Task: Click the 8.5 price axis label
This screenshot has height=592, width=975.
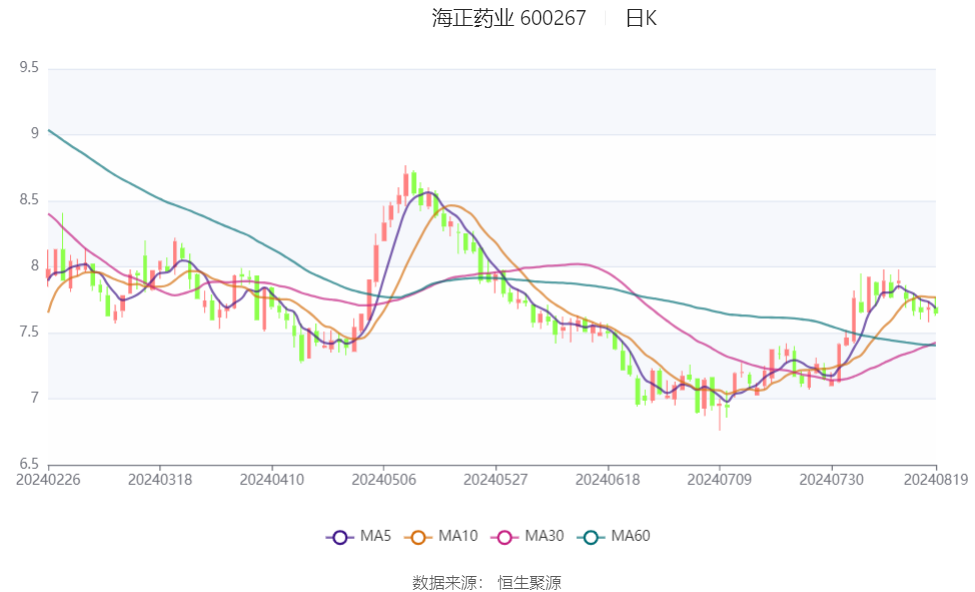Action: (29, 200)
